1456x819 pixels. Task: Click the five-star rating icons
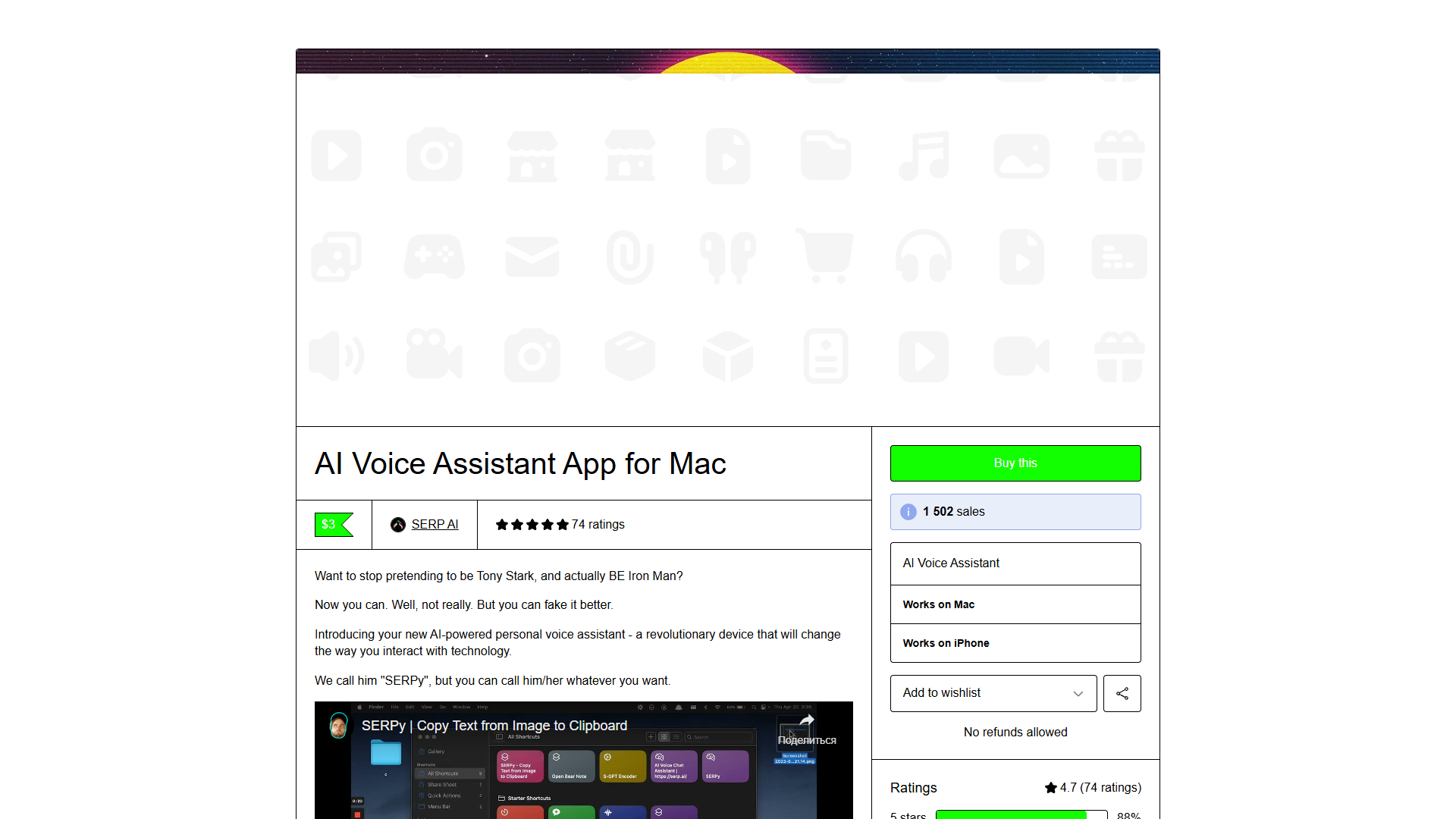(x=532, y=525)
